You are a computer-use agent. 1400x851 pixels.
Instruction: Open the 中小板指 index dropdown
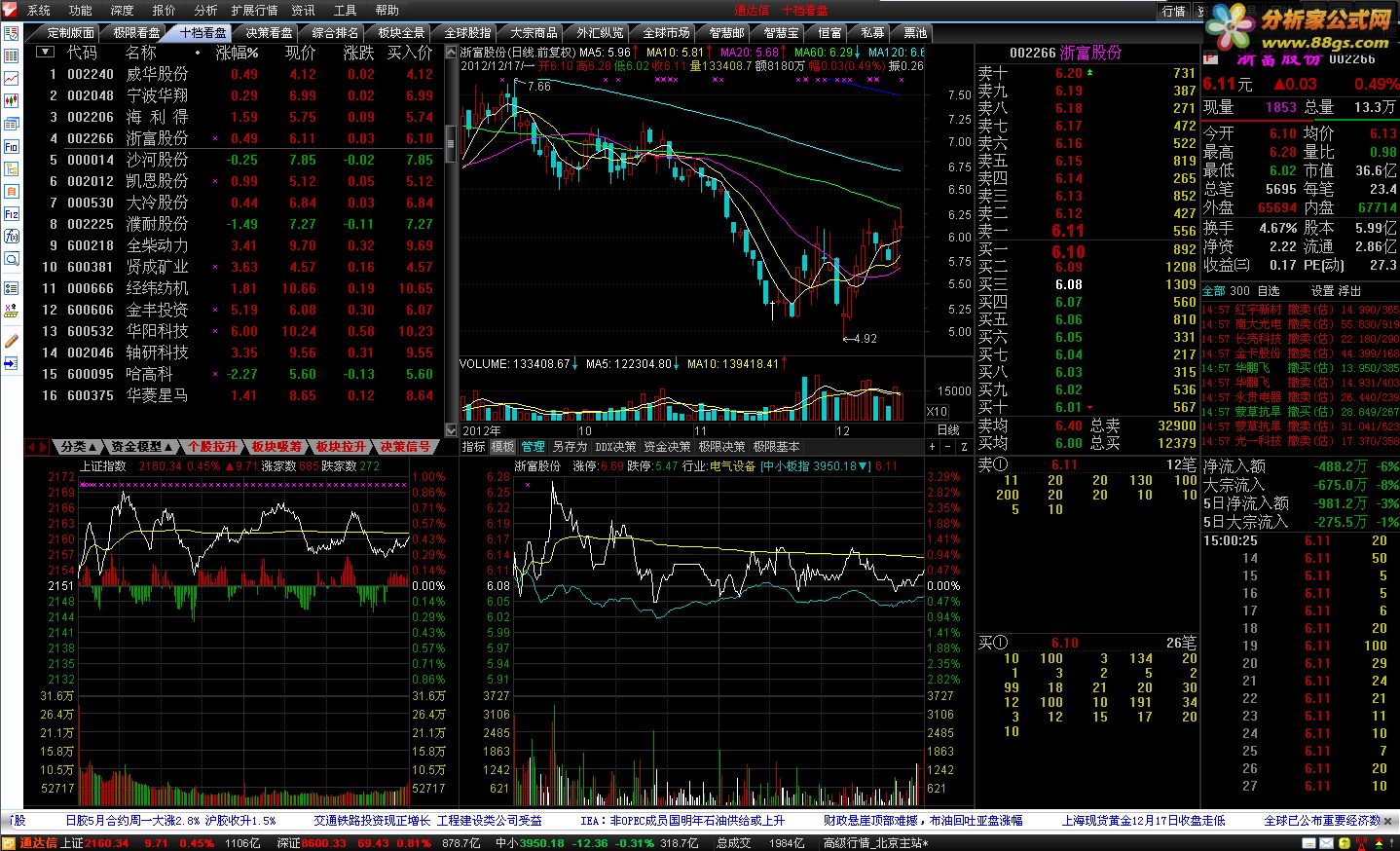pyautogui.click(x=816, y=466)
